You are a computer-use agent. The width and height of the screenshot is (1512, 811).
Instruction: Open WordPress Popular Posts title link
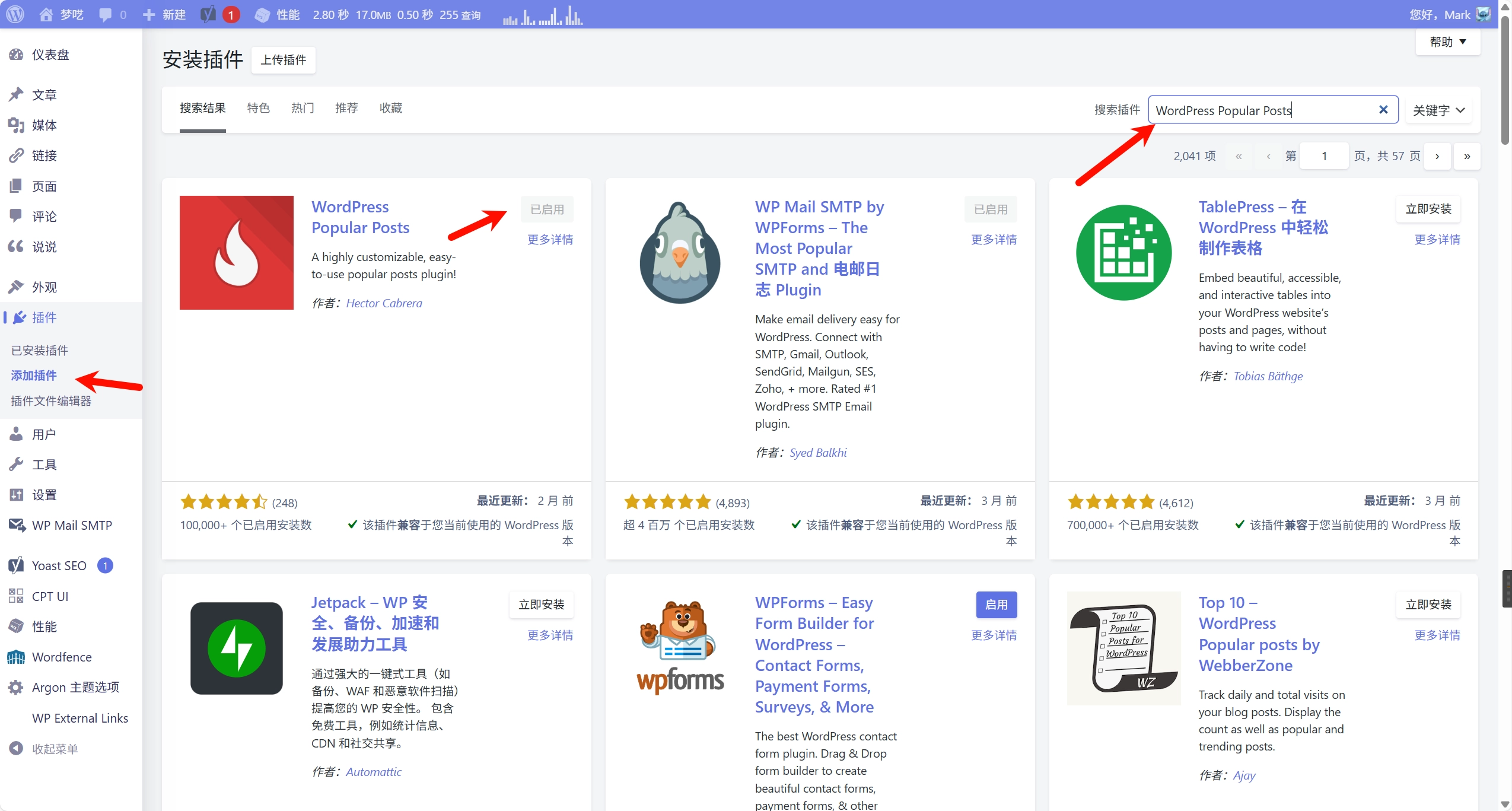[x=361, y=217]
